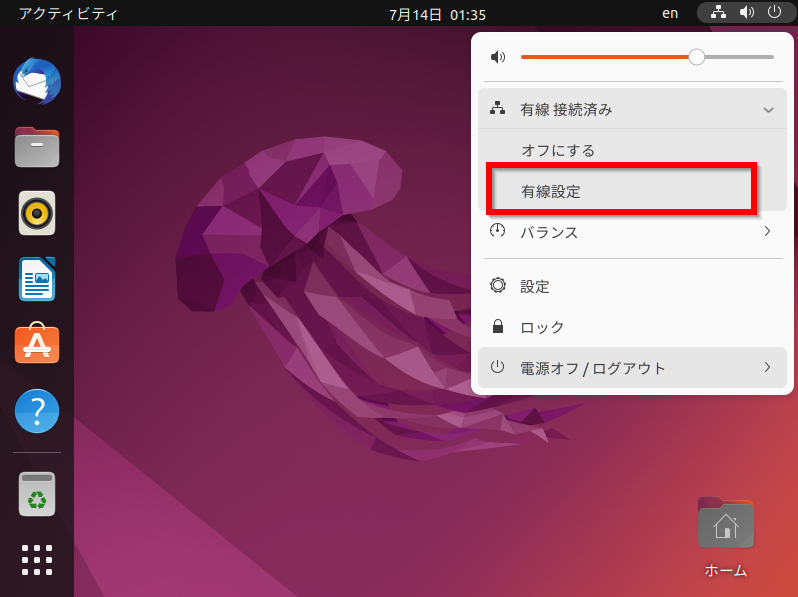Screen dimensions: 798x597
Task: Click the padlock icon next to ロック
Action: [498, 326]
